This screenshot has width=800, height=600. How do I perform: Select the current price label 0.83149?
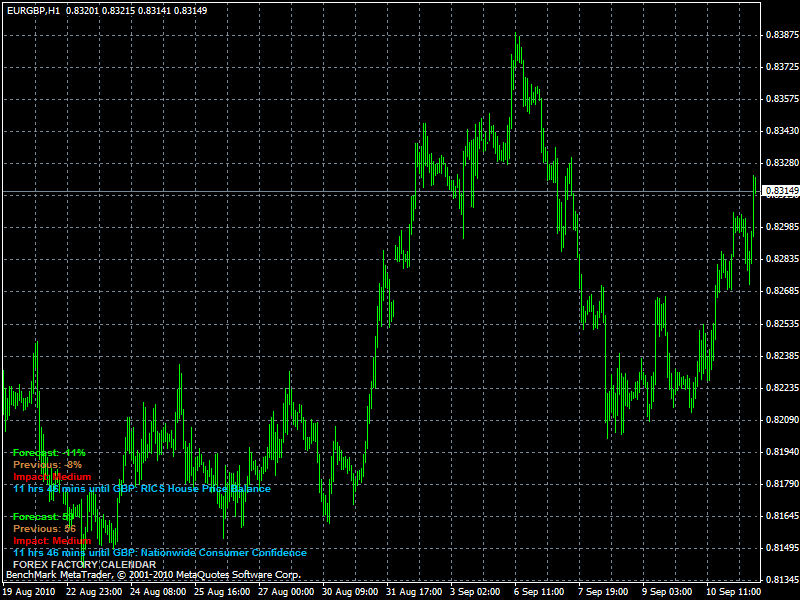click(781, 191)
